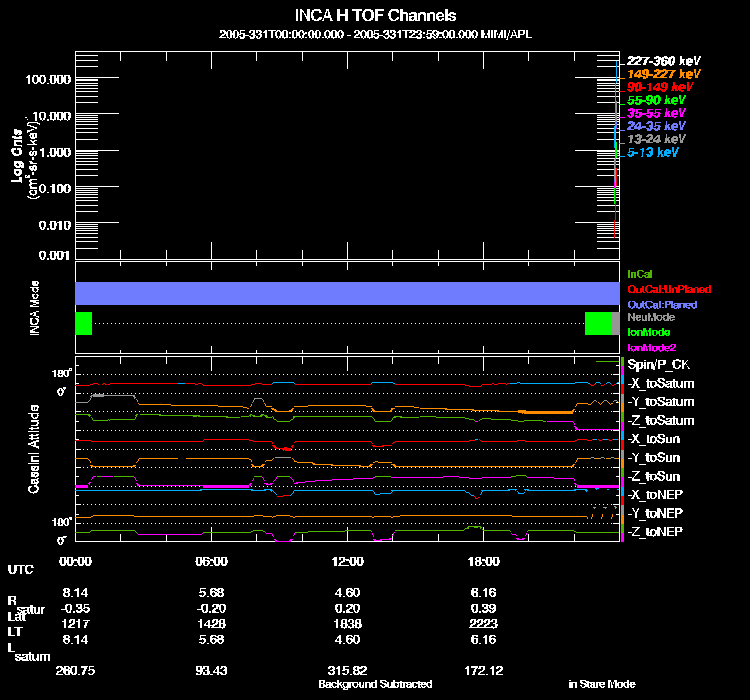The image size is (750, 700).
Task: Click the magenta 35-55 keV legend label
Action: pos(656,113)
